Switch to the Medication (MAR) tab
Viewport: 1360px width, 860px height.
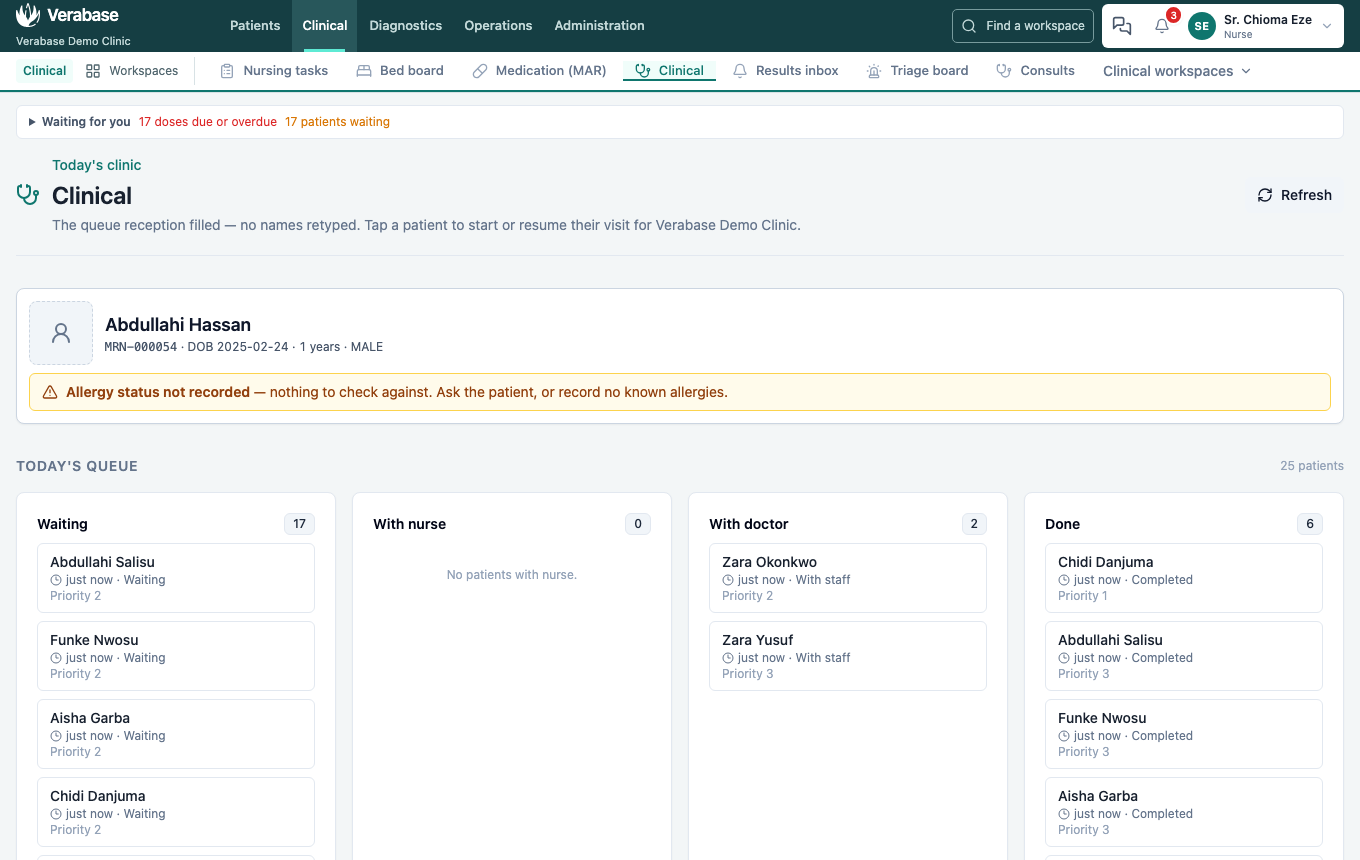click(539, 71)
